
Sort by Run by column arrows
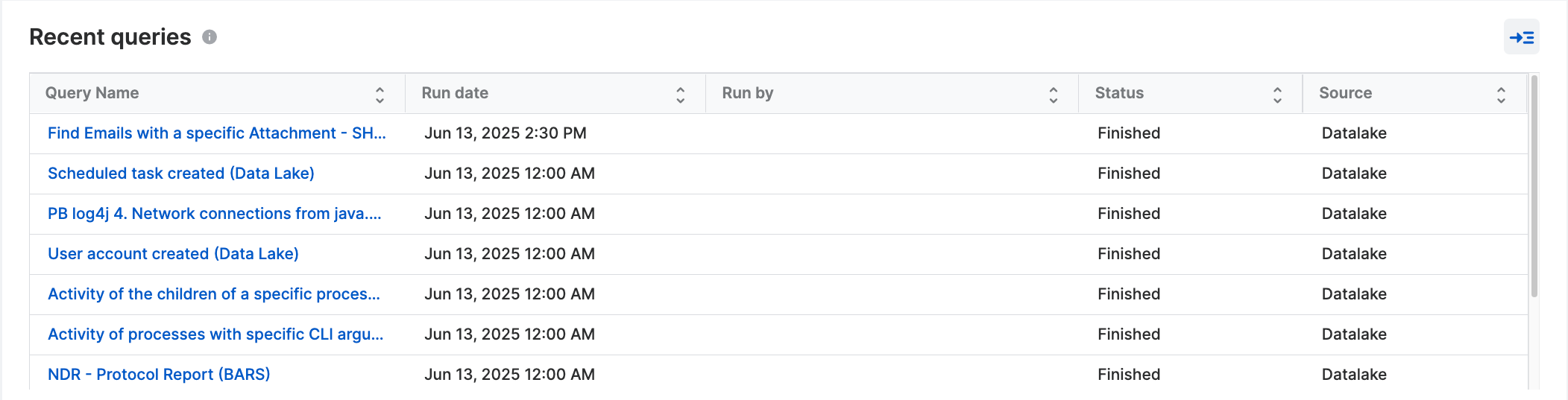1053,95
